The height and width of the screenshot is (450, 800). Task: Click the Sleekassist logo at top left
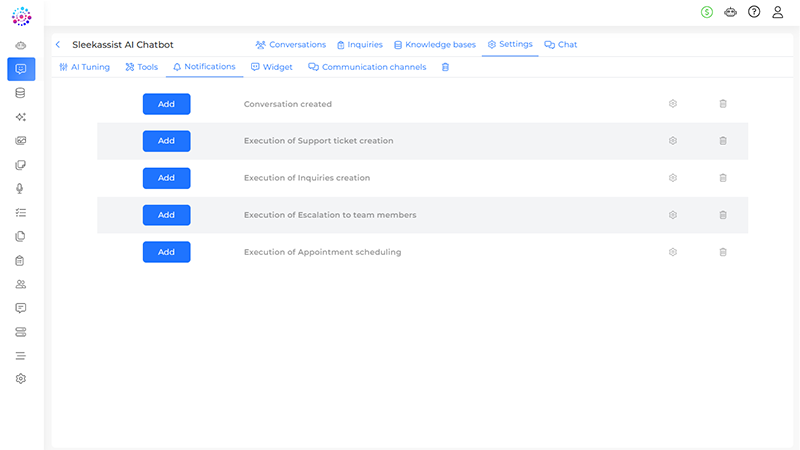(21, 16)
